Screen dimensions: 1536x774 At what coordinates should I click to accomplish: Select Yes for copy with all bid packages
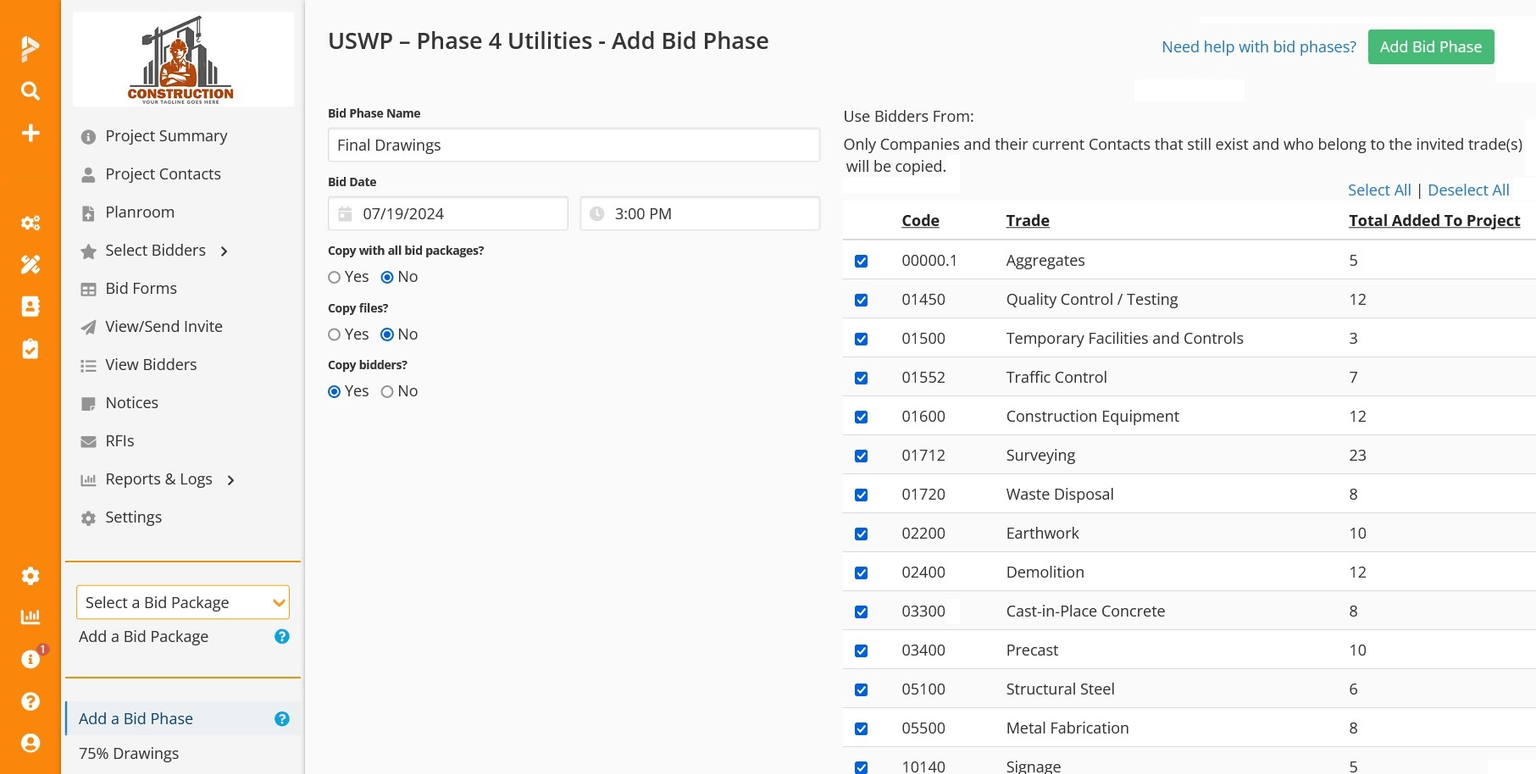point(334,277)
